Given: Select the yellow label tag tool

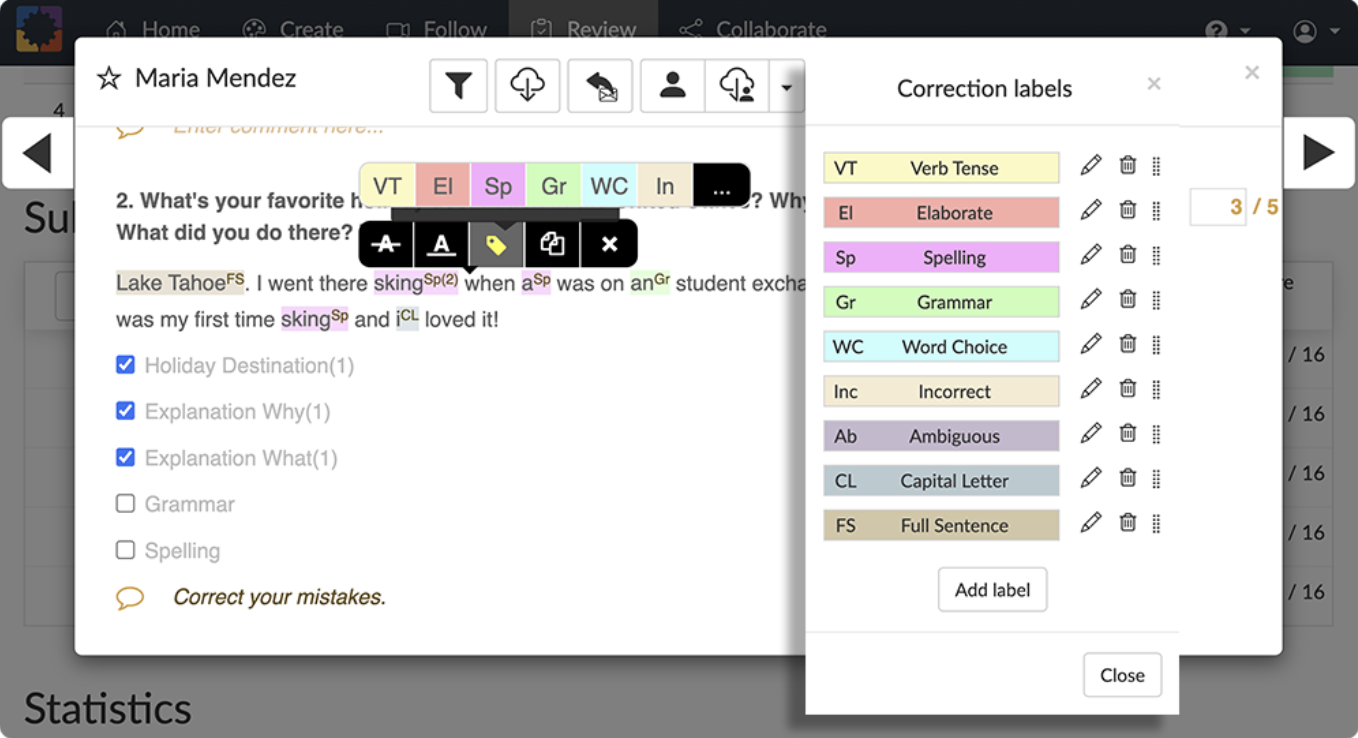Looking at the screenshot, I should click(497, 243).
